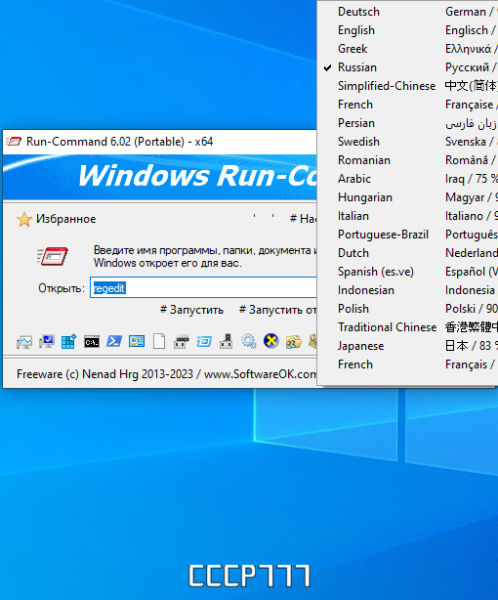Choose Japanese language entry
Screen dimensions: 498x600
coord(407,346)
